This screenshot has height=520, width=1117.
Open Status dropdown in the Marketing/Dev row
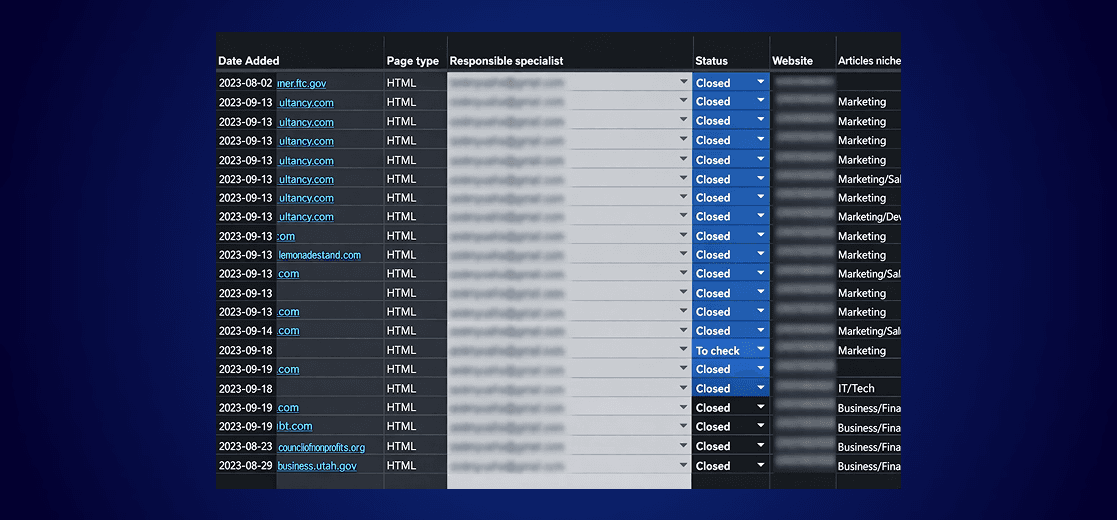760,216
